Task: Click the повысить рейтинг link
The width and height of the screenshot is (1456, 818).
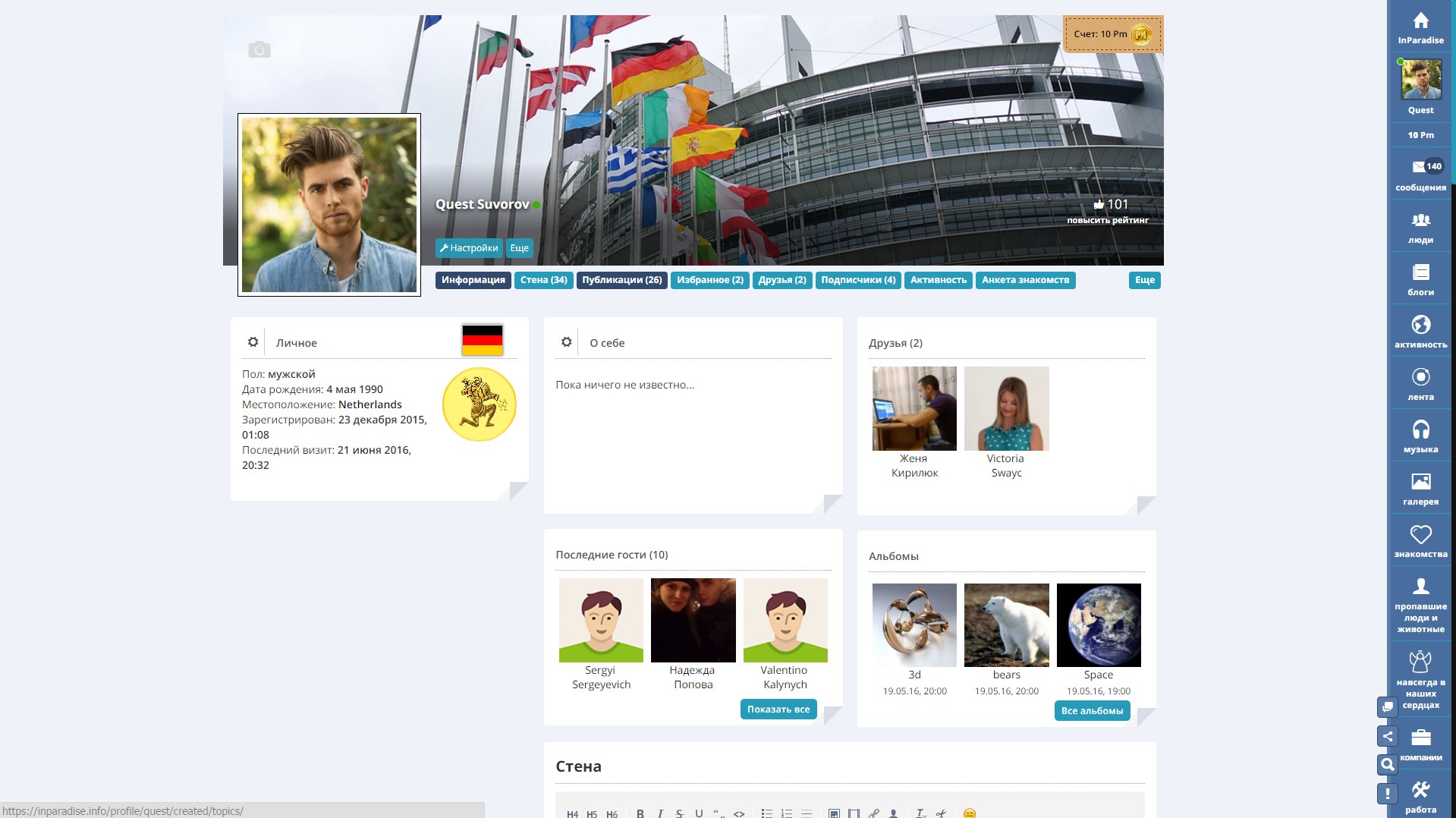Action: click(1107, 221)
